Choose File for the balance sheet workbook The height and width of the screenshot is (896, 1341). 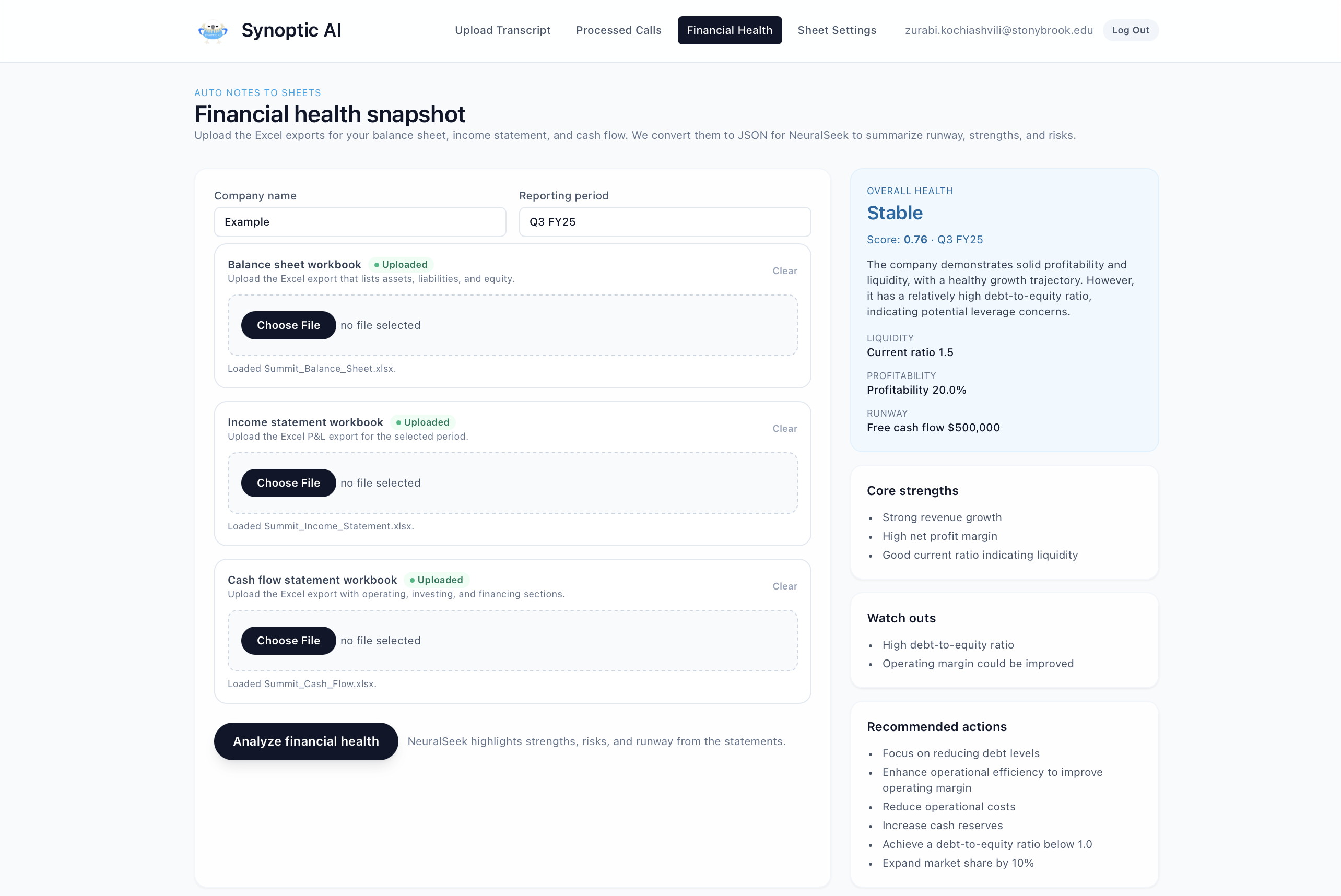pos(288,325)
